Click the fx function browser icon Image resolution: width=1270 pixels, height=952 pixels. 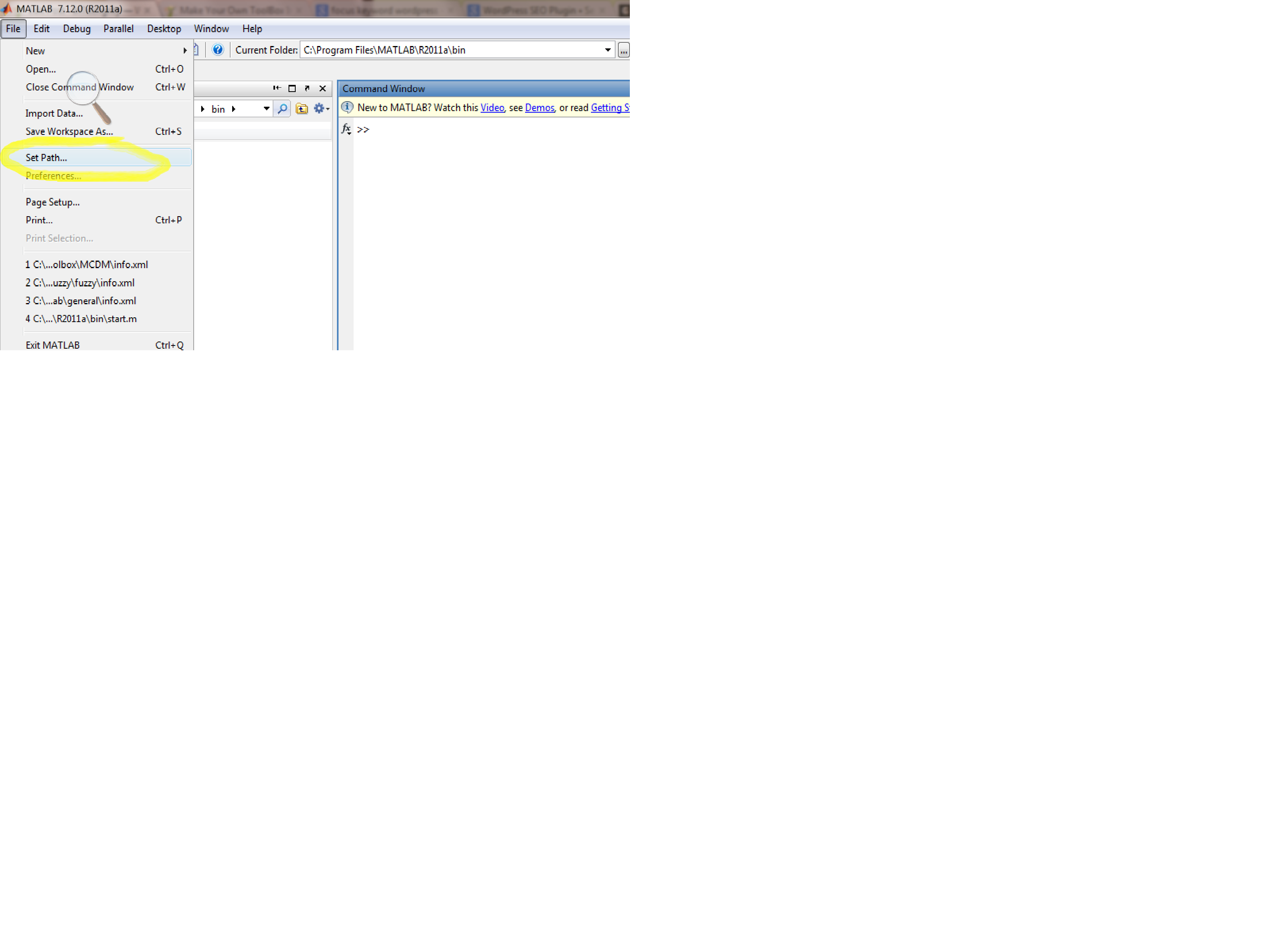tap(346, 129)
